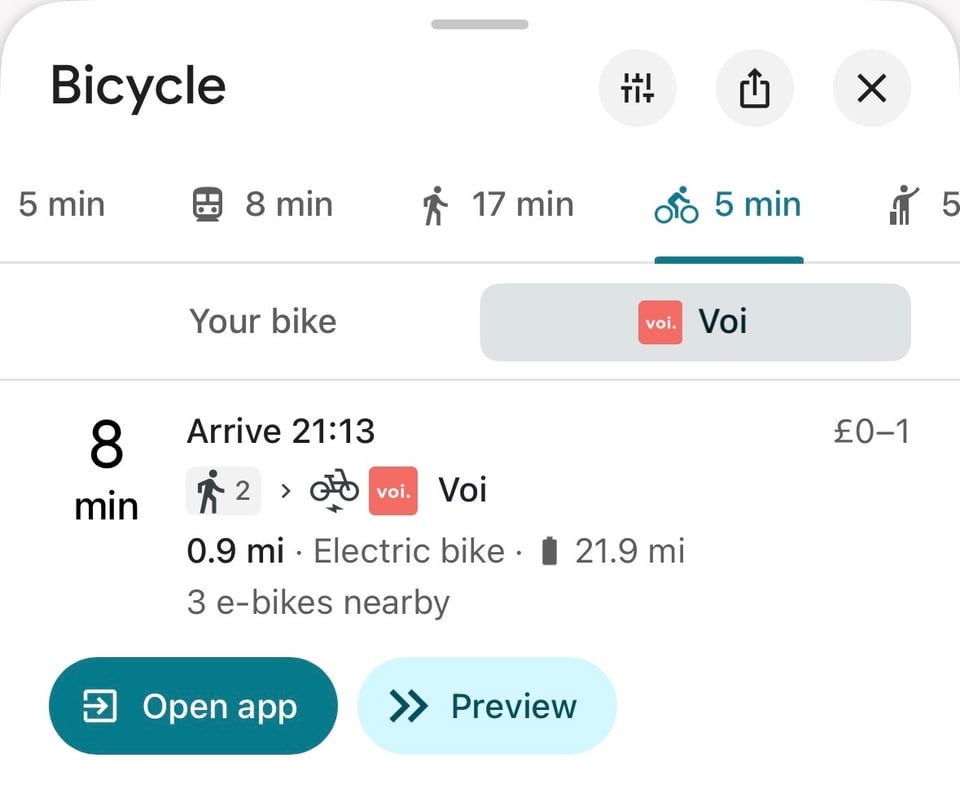Close the Bicycle directions panel
Screen dimensions: 960x793
click(872, 89)
